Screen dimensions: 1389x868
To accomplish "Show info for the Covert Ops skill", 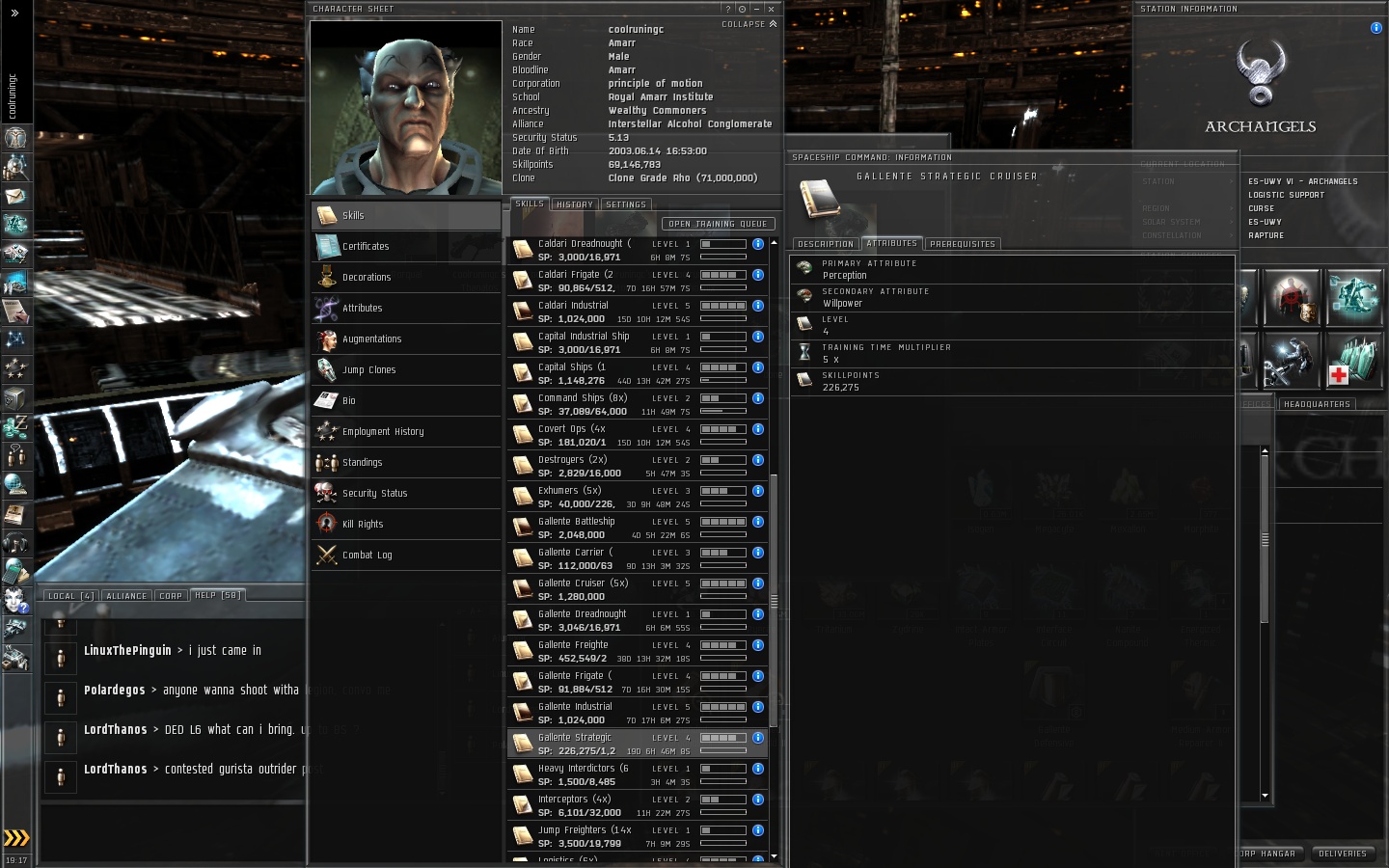I will coord(758,429).
